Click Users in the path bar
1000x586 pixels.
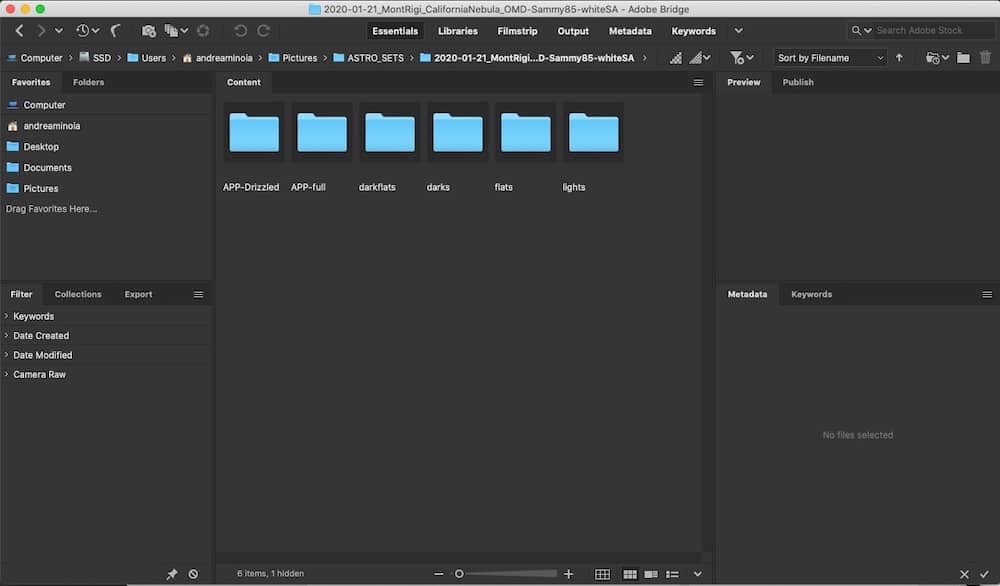(147, 58)
